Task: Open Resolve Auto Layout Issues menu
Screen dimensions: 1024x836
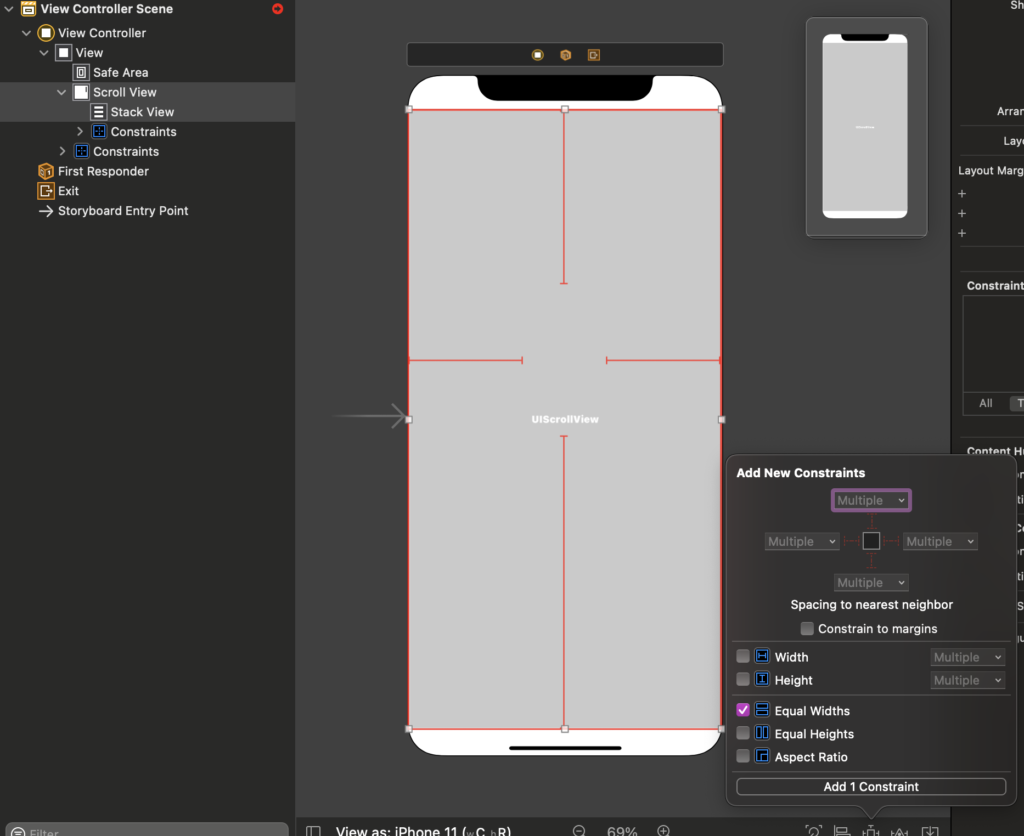Action: [900, 831]
